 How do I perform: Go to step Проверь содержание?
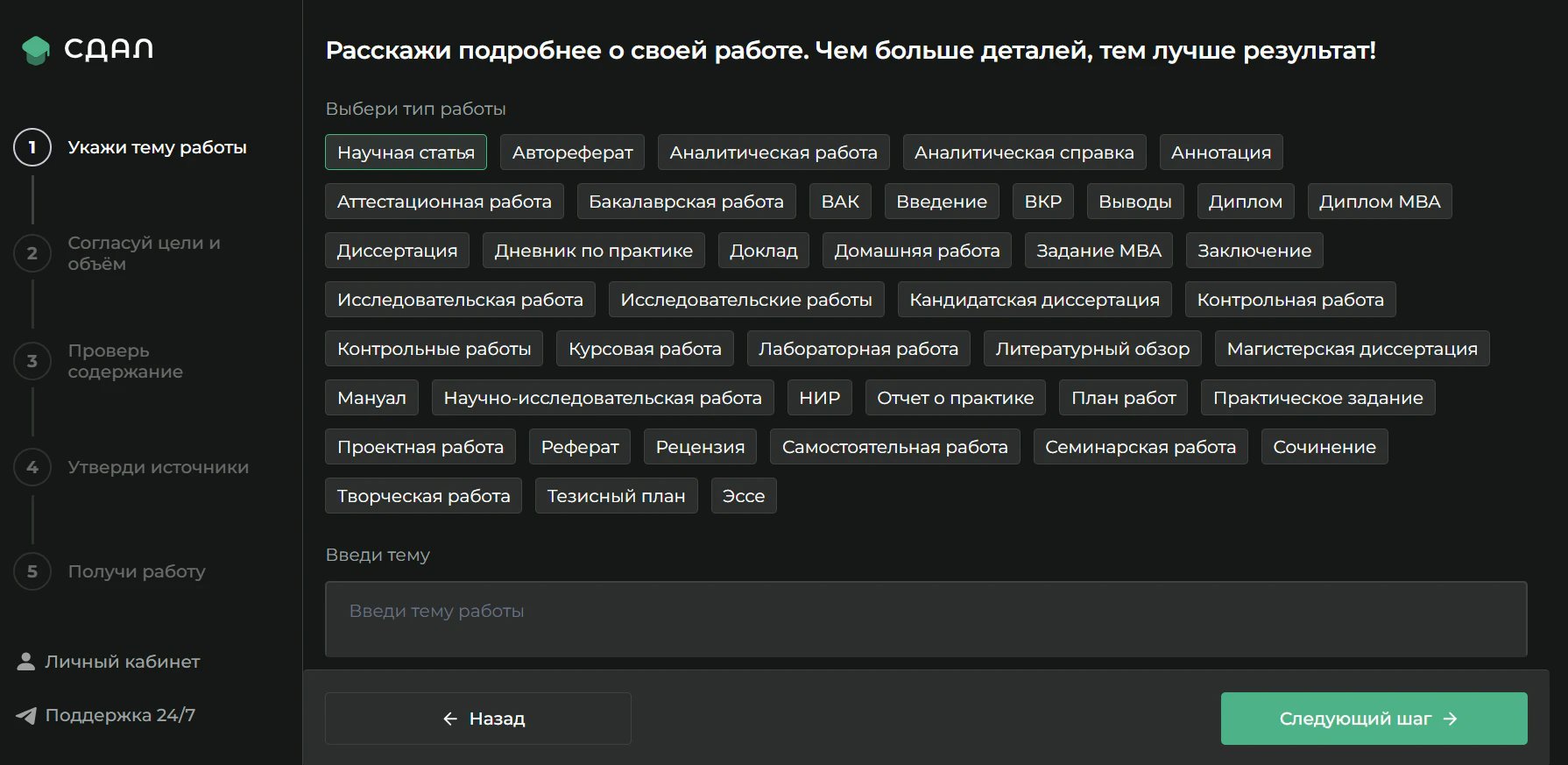[125, 361]
